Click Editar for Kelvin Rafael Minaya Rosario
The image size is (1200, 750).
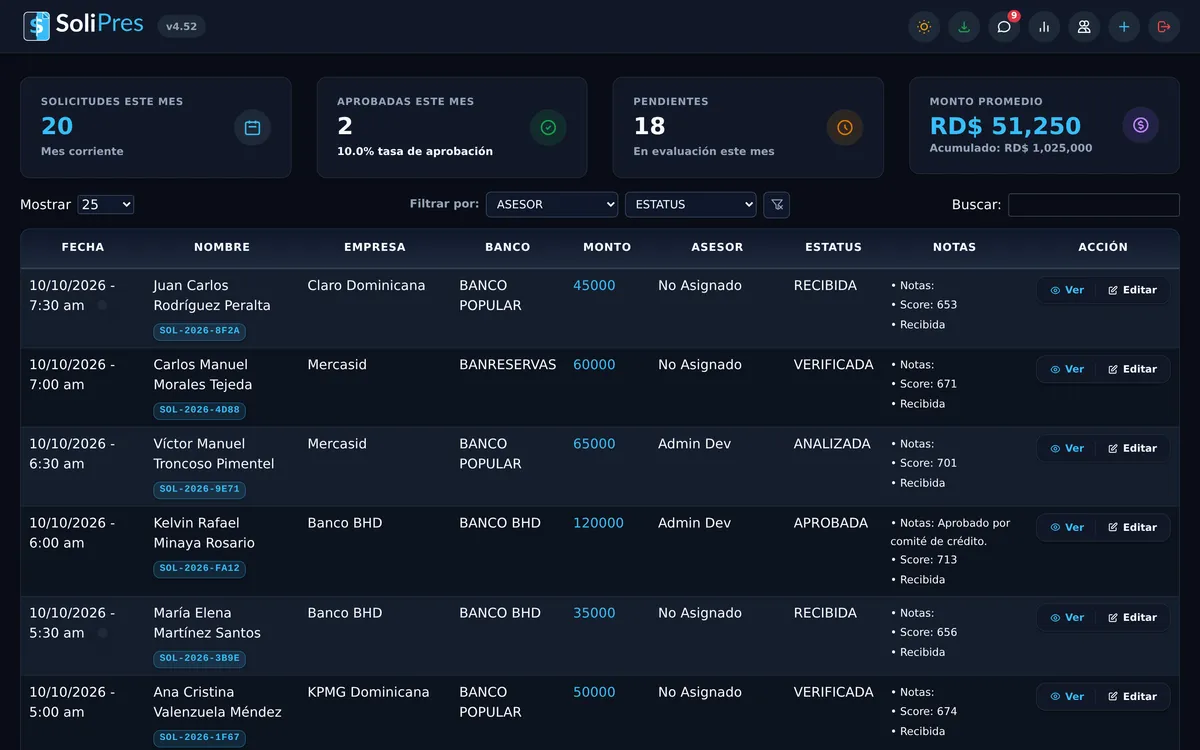tap(1132, 527)
